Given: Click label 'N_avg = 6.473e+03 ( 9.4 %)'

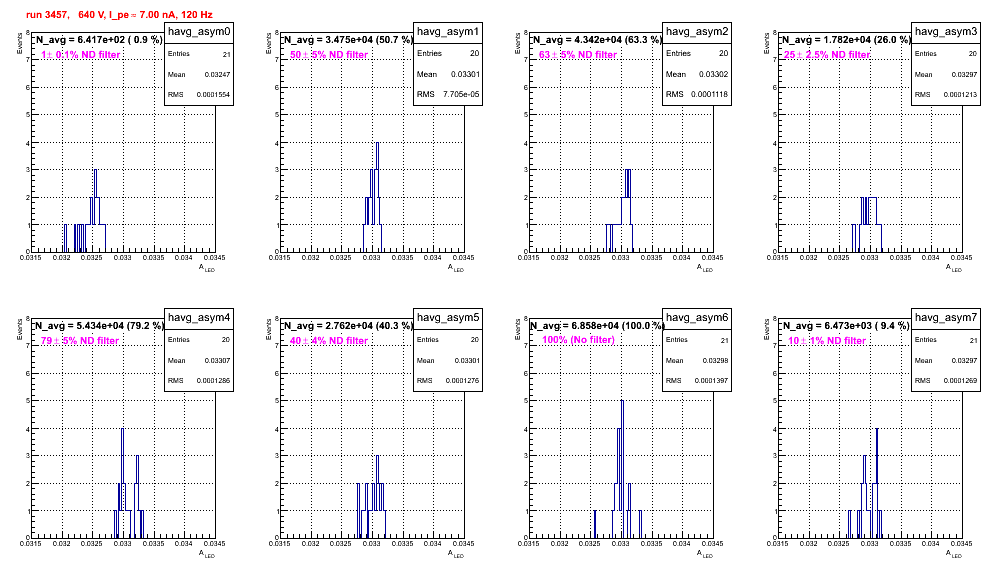Looking at the screenshot, I should 845,326.
